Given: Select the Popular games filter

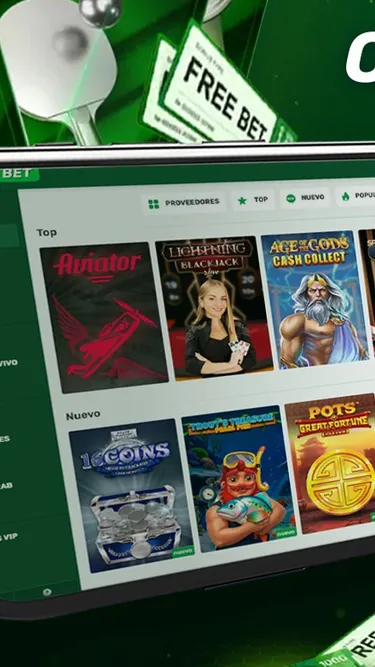Looking at the screenshot, I should (356, 196).
